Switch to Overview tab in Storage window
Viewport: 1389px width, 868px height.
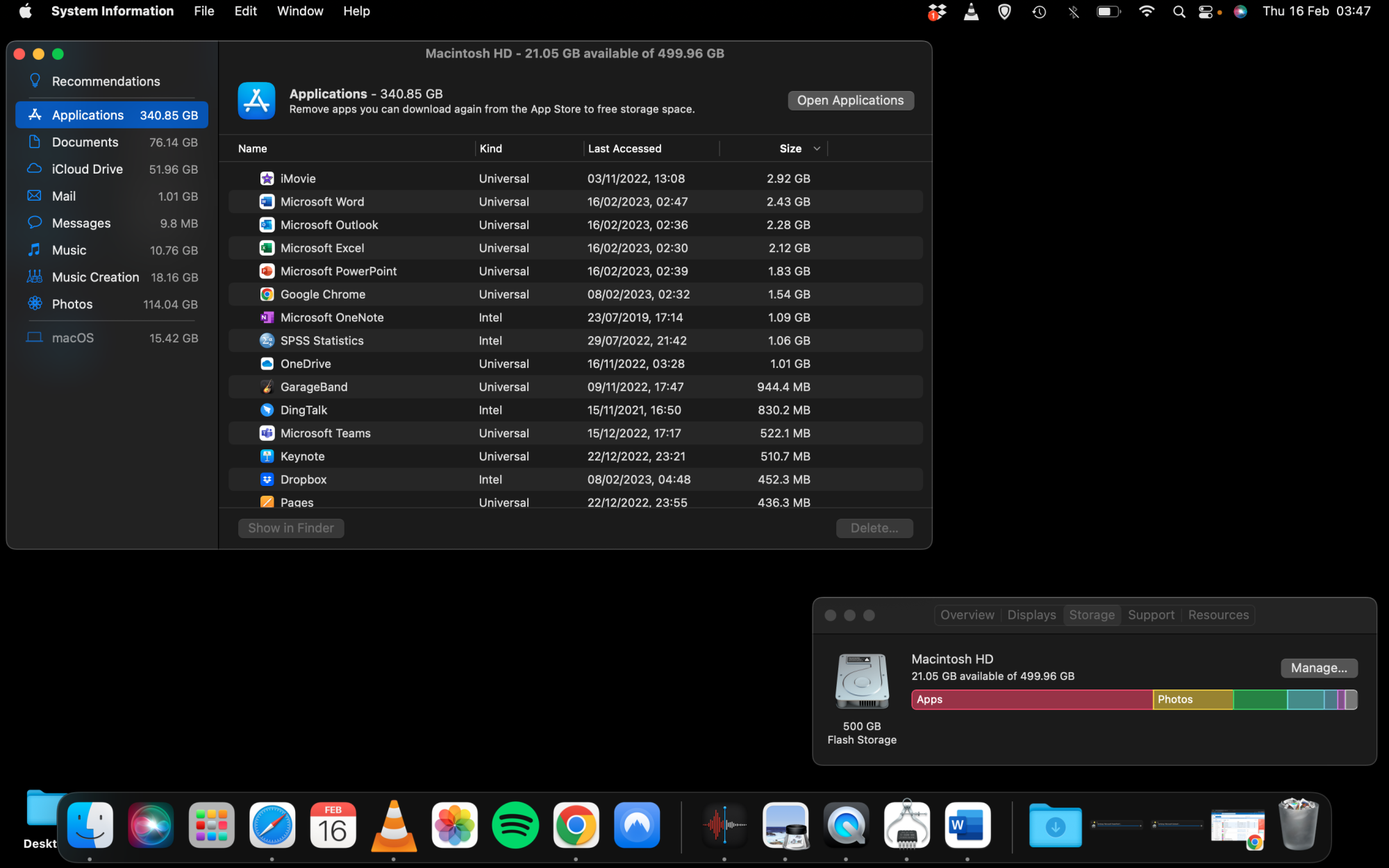click(967, 615)
